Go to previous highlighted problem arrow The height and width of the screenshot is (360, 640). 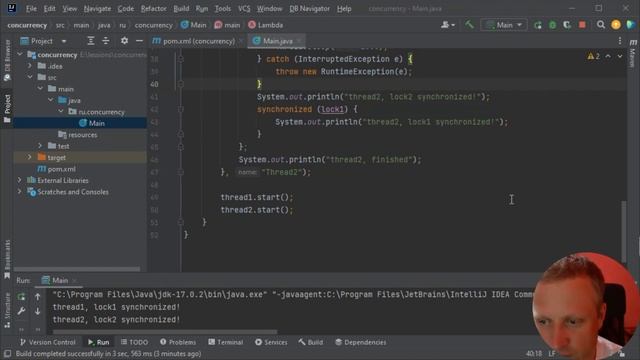pos(608,56)
